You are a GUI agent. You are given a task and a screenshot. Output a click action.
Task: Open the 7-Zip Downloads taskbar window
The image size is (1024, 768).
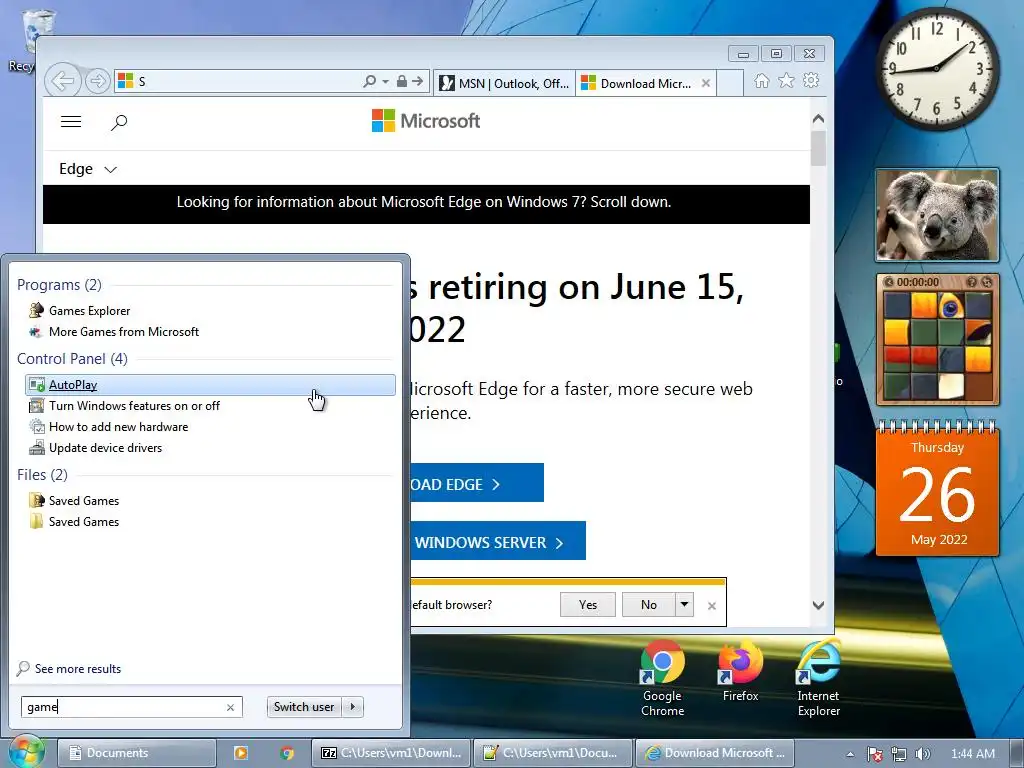click(391, 753)
